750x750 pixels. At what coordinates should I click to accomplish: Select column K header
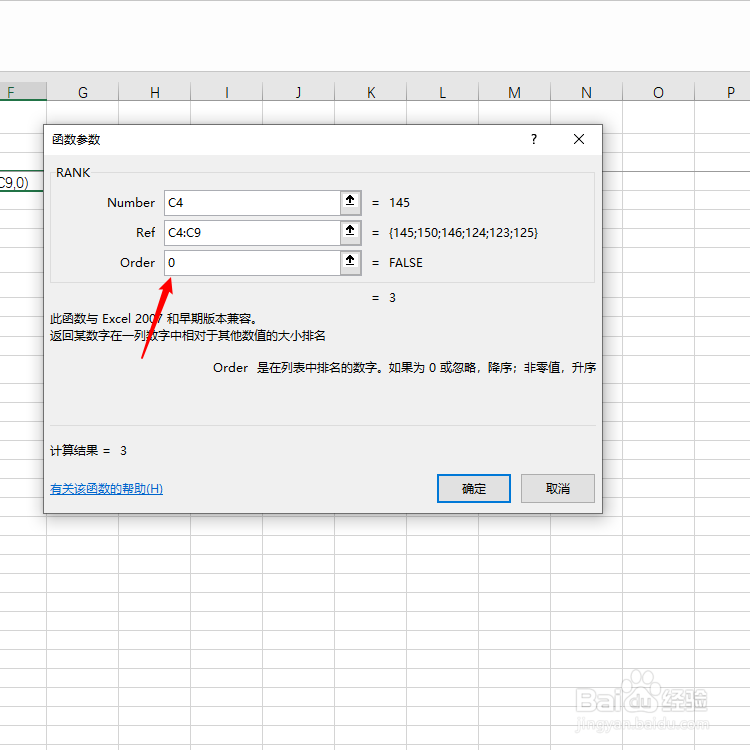371,92
